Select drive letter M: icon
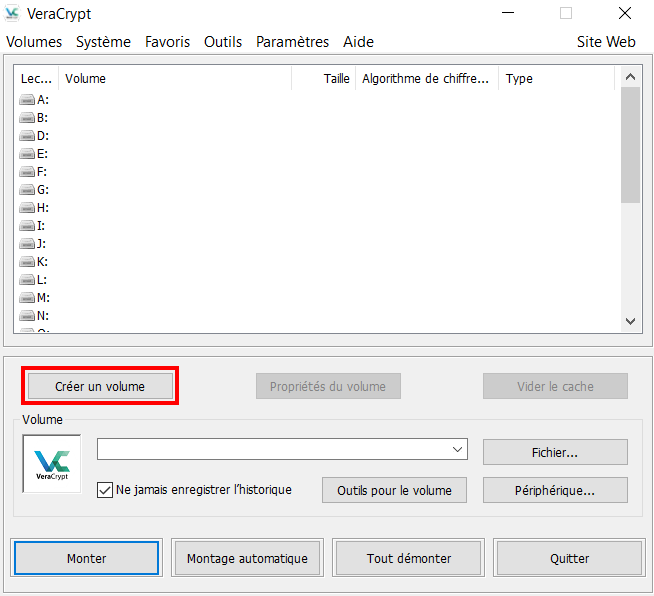The image size is (654, 596). click(x=27, y=298)
